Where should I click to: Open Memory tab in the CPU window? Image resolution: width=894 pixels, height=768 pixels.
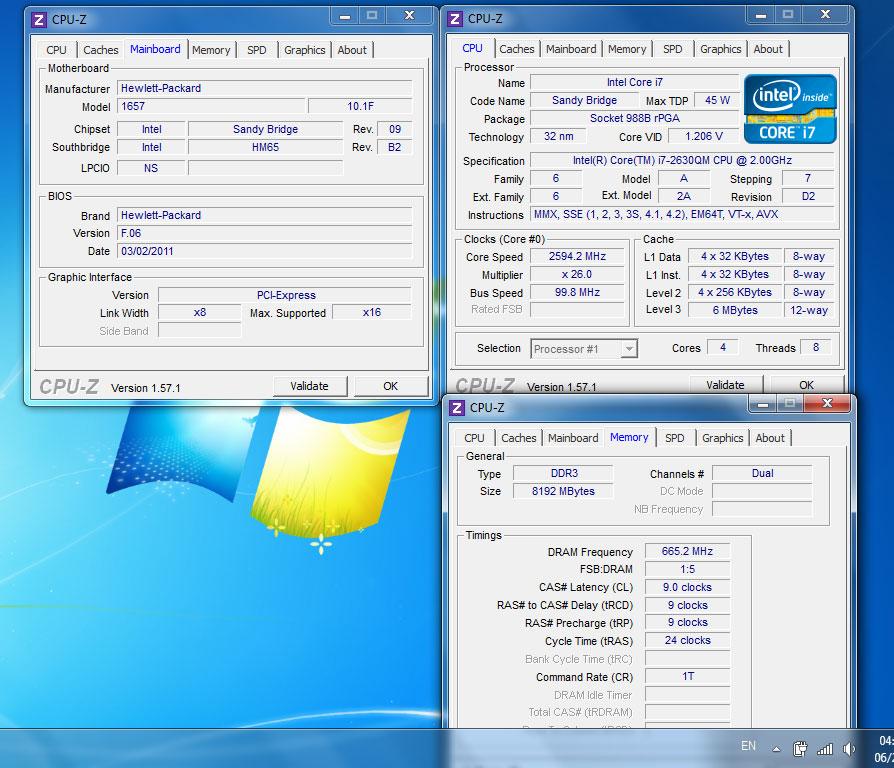tap(627, 49)
